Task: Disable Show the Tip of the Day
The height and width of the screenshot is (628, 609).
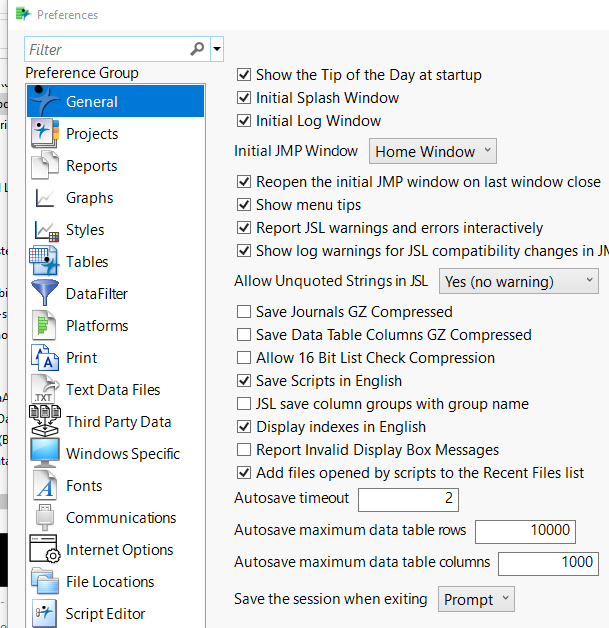Action: [x=244, y=75]
